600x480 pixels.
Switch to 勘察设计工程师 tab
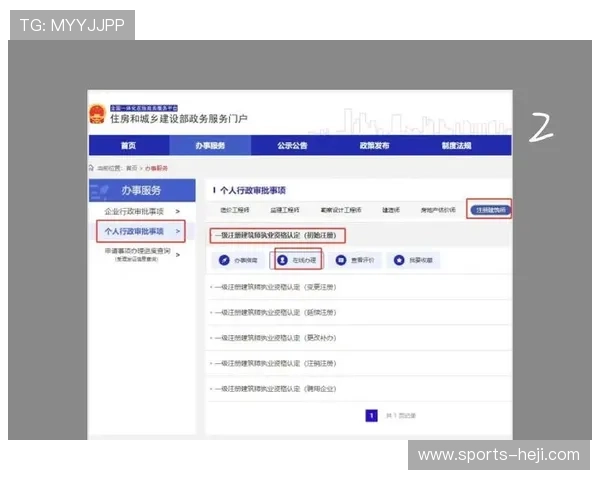click(x=341, y=210)
